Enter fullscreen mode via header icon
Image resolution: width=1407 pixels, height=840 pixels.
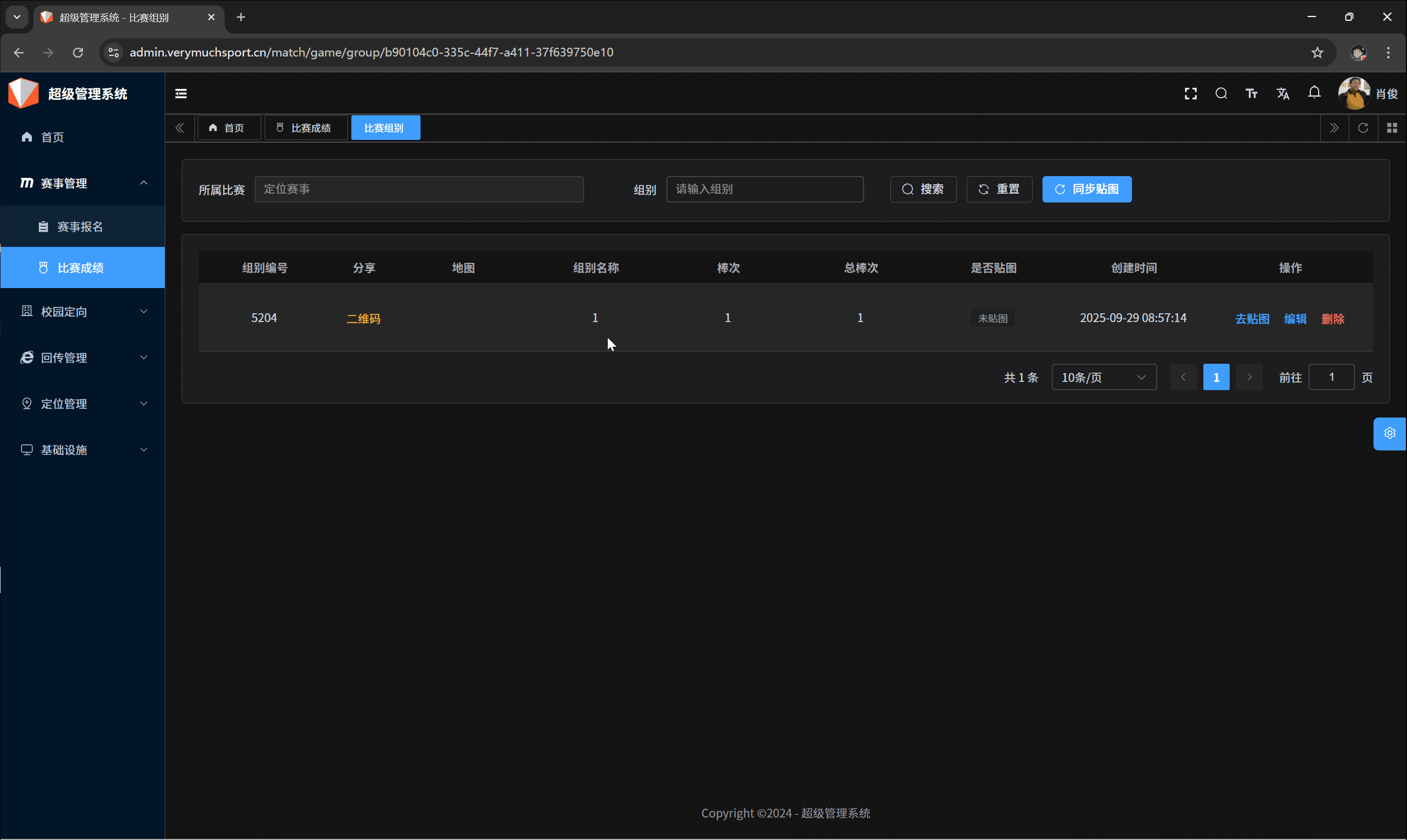[x=1190, y=93]
